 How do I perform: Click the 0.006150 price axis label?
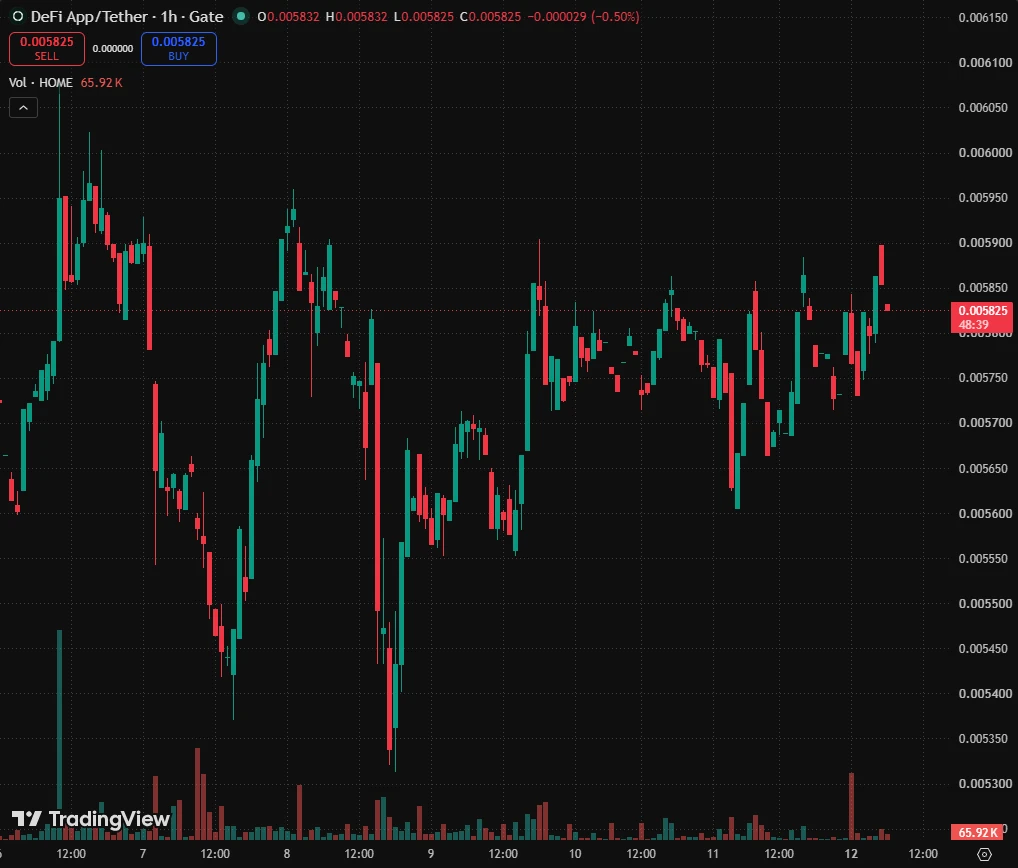pos(983,18)
